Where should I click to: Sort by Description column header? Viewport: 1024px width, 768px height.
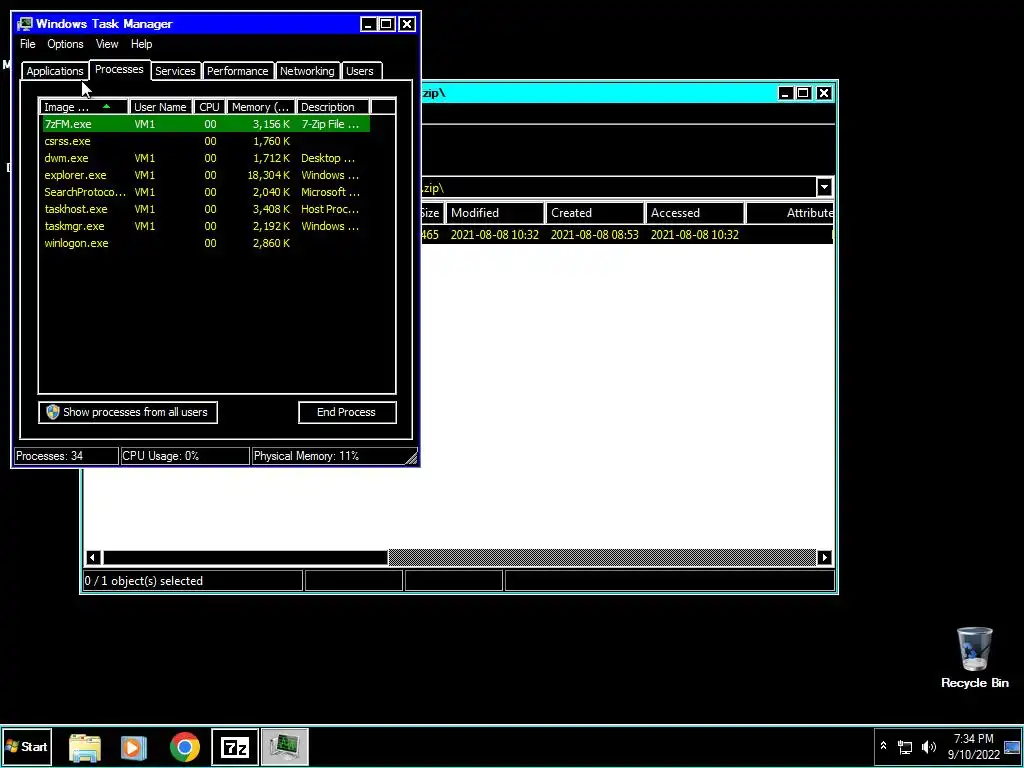(x=333, y=107)
